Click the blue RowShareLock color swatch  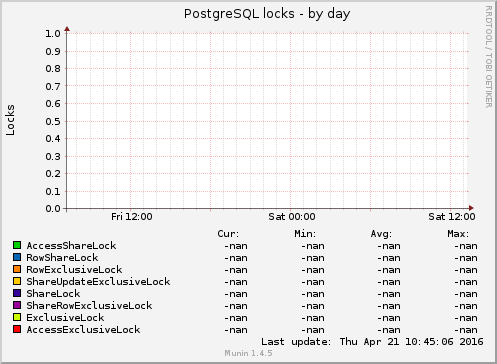17,257
